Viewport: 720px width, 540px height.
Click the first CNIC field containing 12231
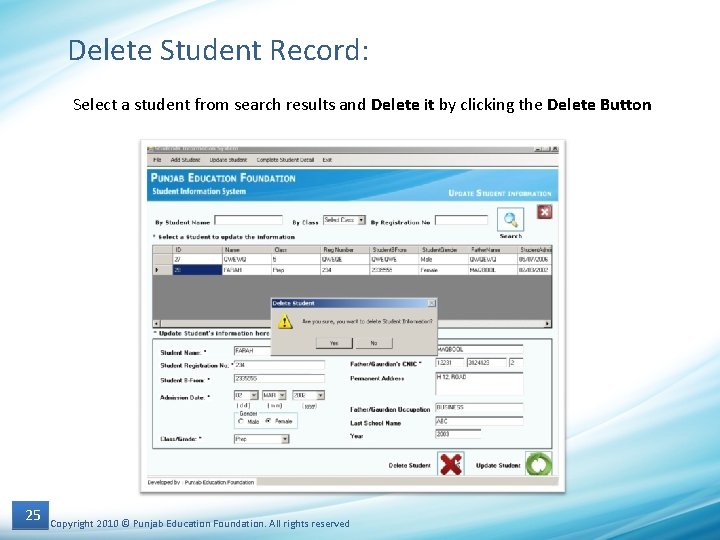tap(449, 363)
